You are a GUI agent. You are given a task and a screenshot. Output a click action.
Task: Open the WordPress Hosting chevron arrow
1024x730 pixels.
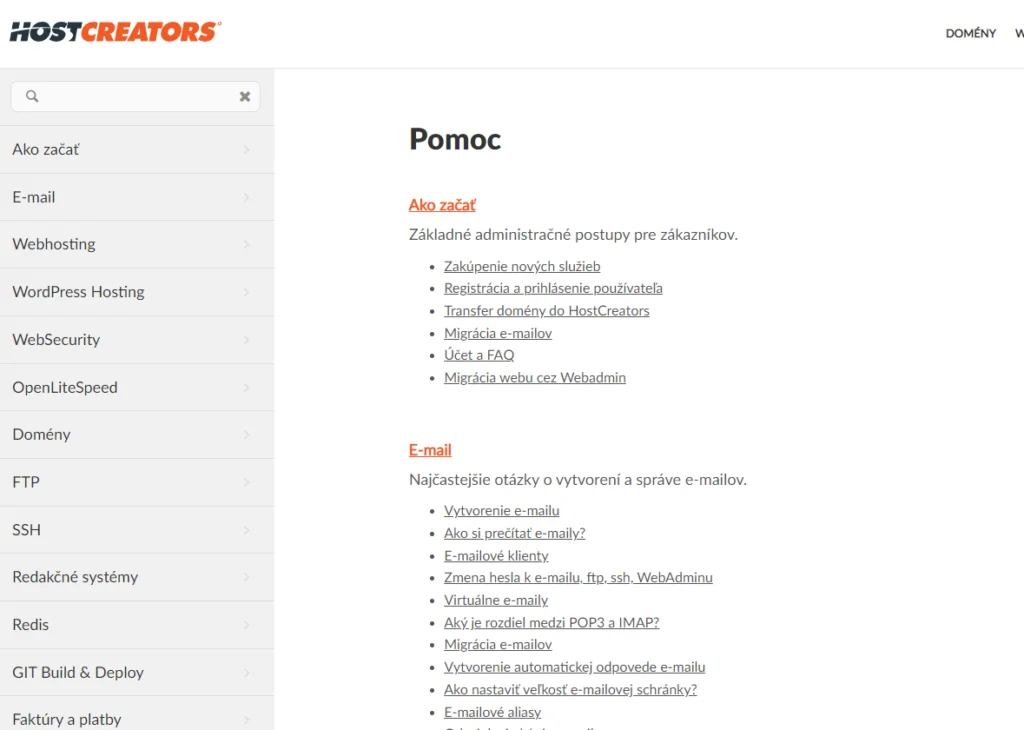pyautogui.click(x=247, y=292)
